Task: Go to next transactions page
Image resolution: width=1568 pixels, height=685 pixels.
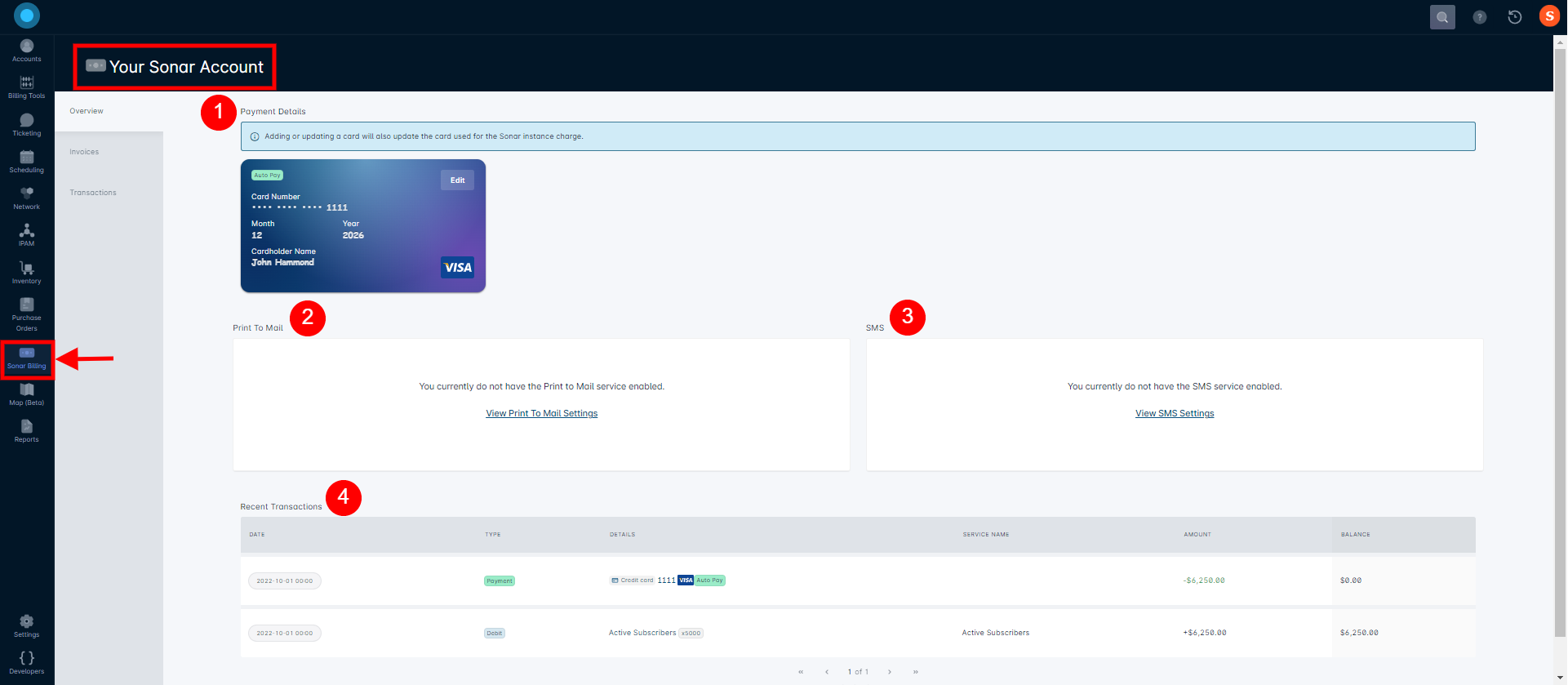Action: (x=890, y=672)
